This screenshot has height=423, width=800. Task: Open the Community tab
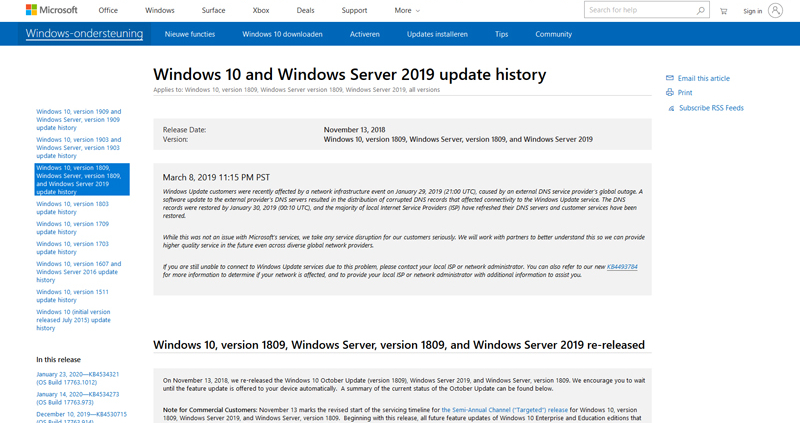pyautogui.click(x=554, y=34)
